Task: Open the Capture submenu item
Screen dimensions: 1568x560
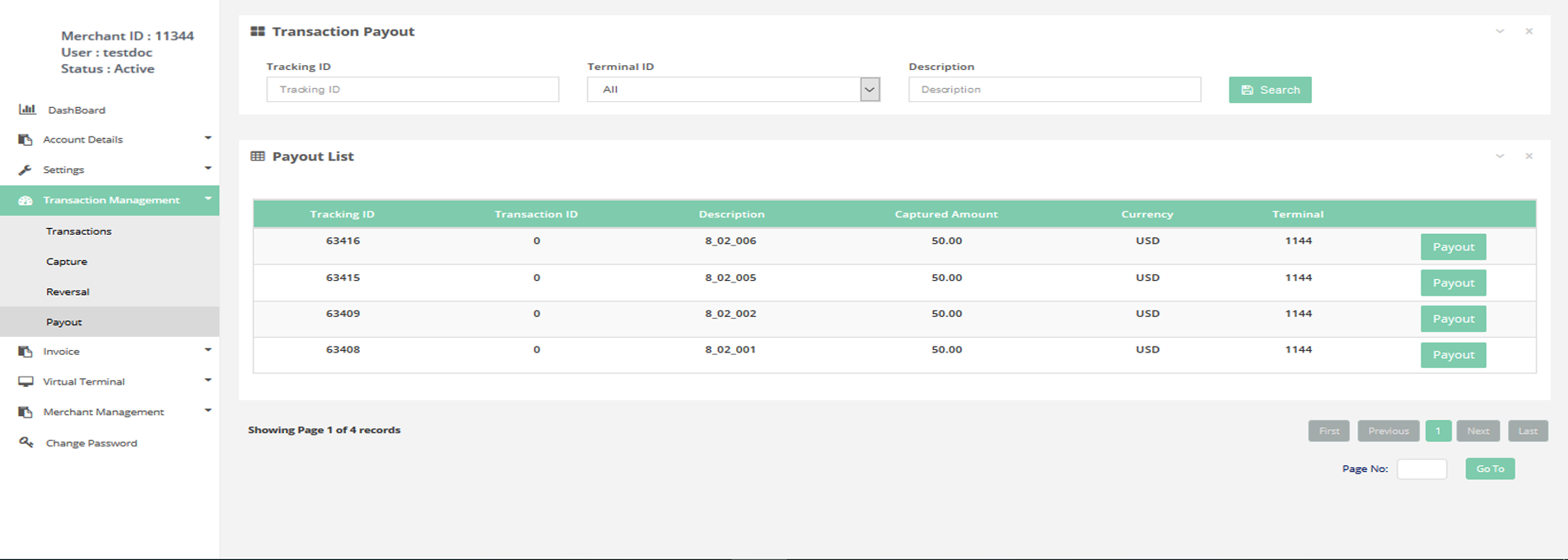Action: click(67, 262)
